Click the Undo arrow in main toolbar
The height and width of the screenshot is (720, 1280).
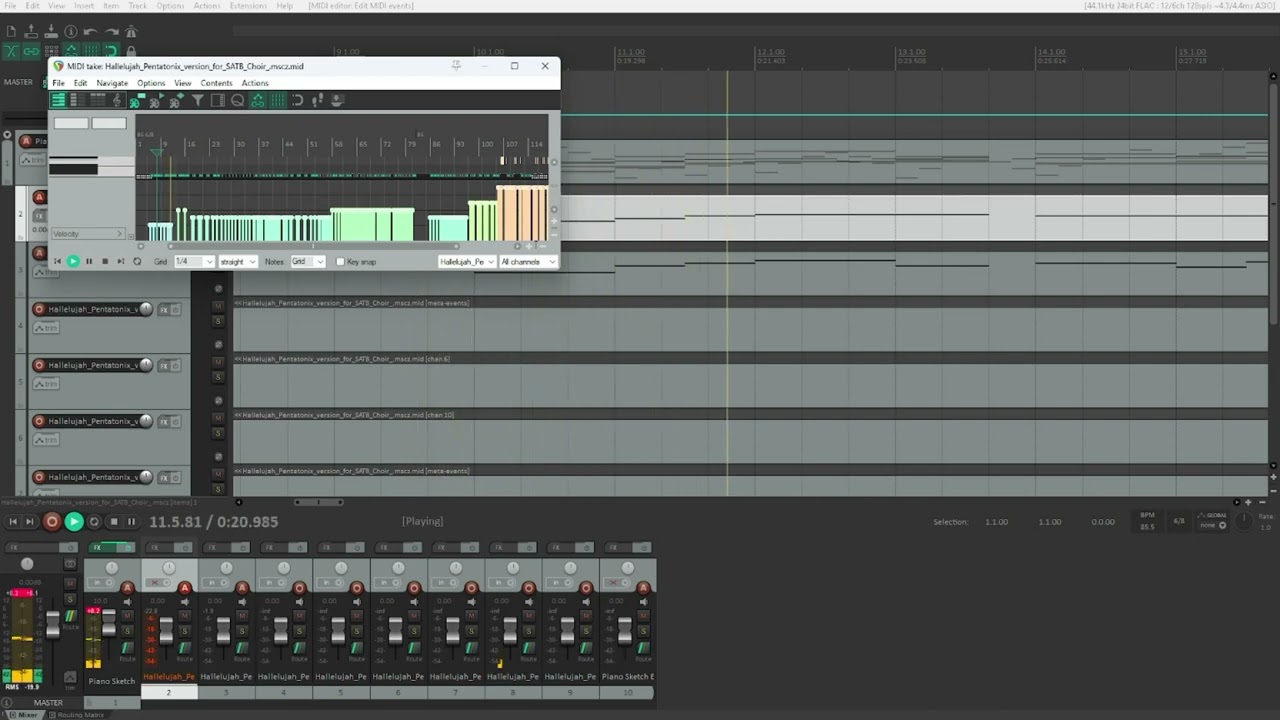click(x=90, y=32)
